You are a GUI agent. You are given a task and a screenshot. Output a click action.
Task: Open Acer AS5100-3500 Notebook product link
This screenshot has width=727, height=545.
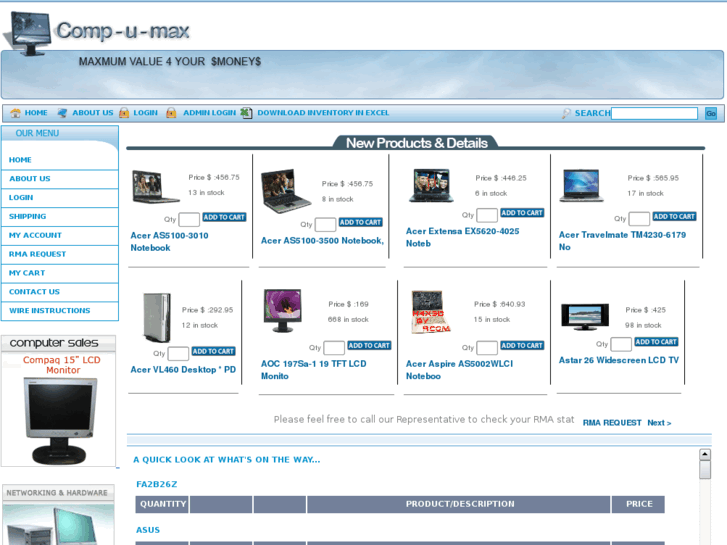coord(322,241)
